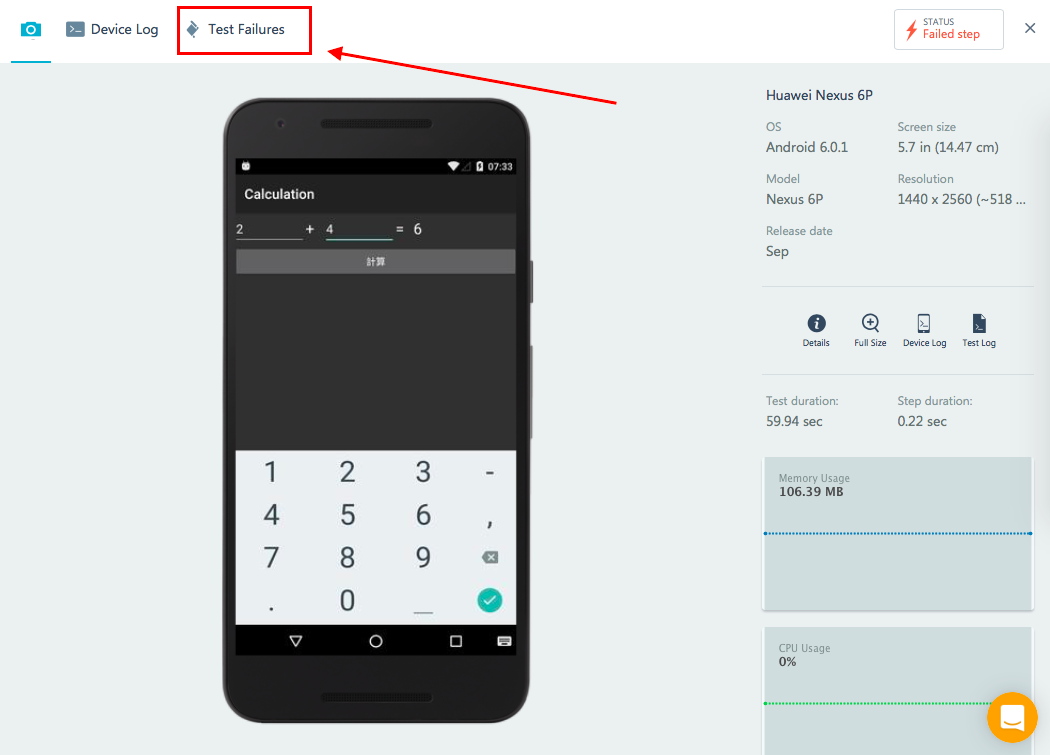Tap the green checkmark confirm key
Viewport: 1050px width, 755px height.
coord(490,600)
